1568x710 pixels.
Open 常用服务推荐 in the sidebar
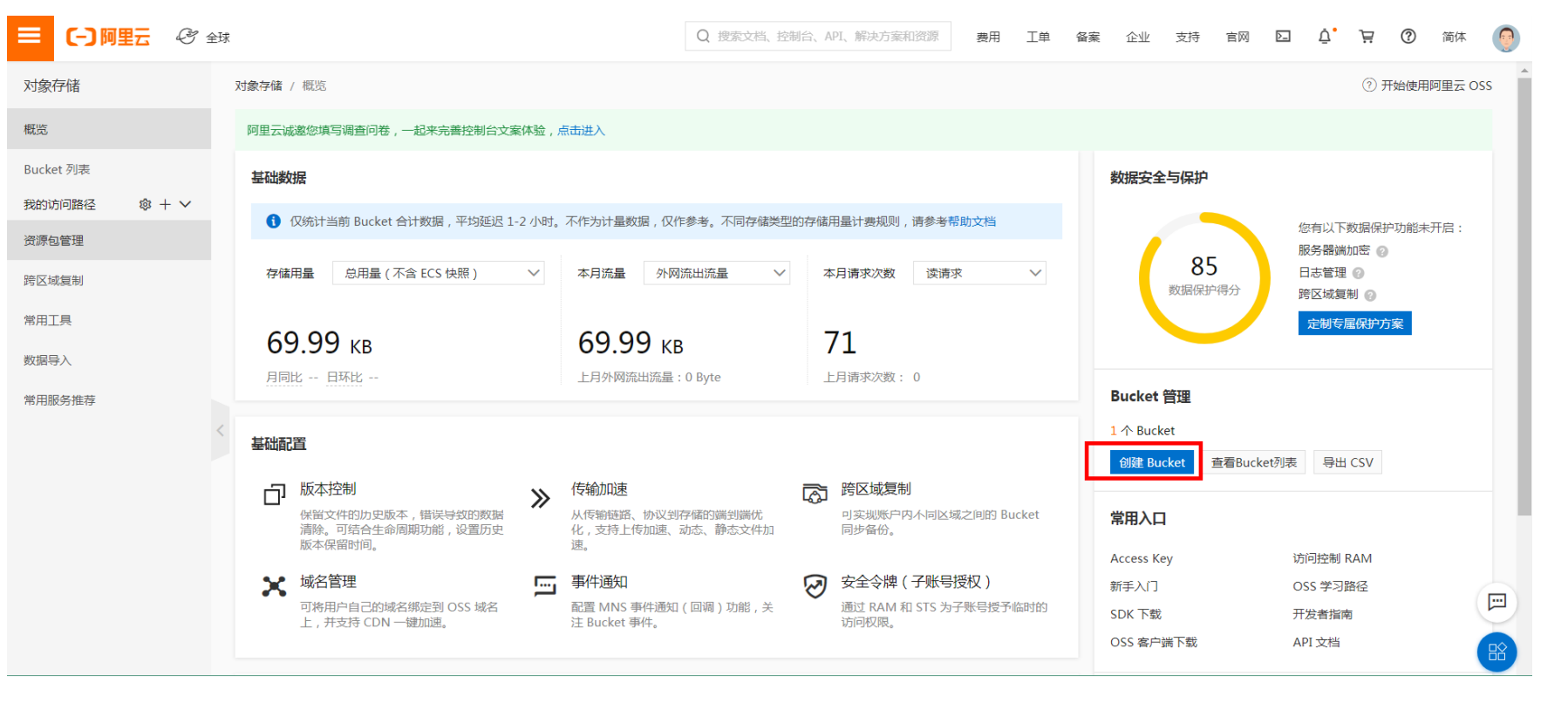[109, 400]
